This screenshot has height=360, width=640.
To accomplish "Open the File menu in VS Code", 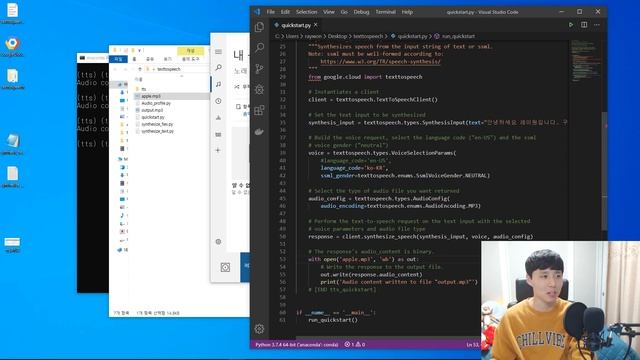I will pos(271,12).
